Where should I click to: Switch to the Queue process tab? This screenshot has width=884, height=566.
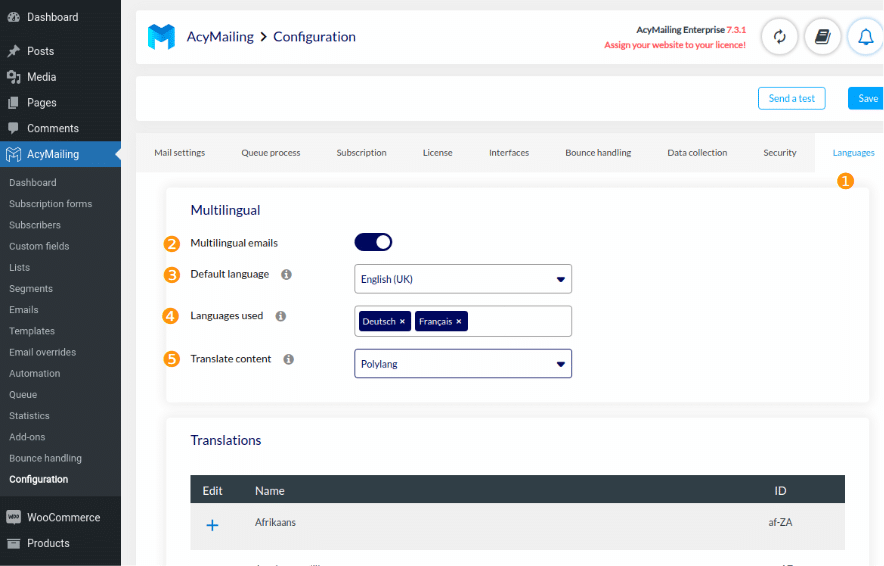tap(271, 153)
